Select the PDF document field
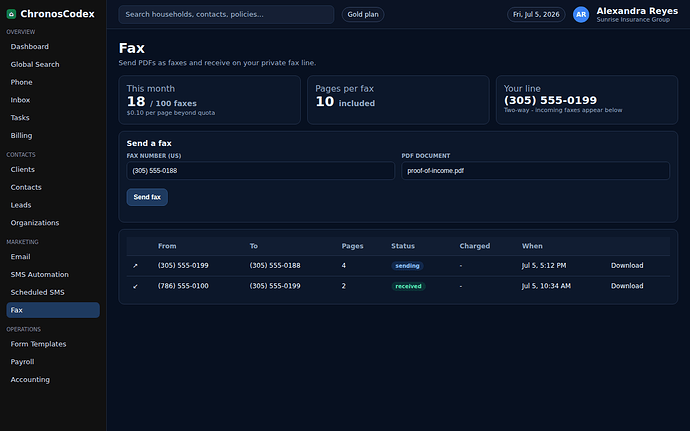Image resolution: width=690 pixels, height=431 pixels. (x=536, y=171)
